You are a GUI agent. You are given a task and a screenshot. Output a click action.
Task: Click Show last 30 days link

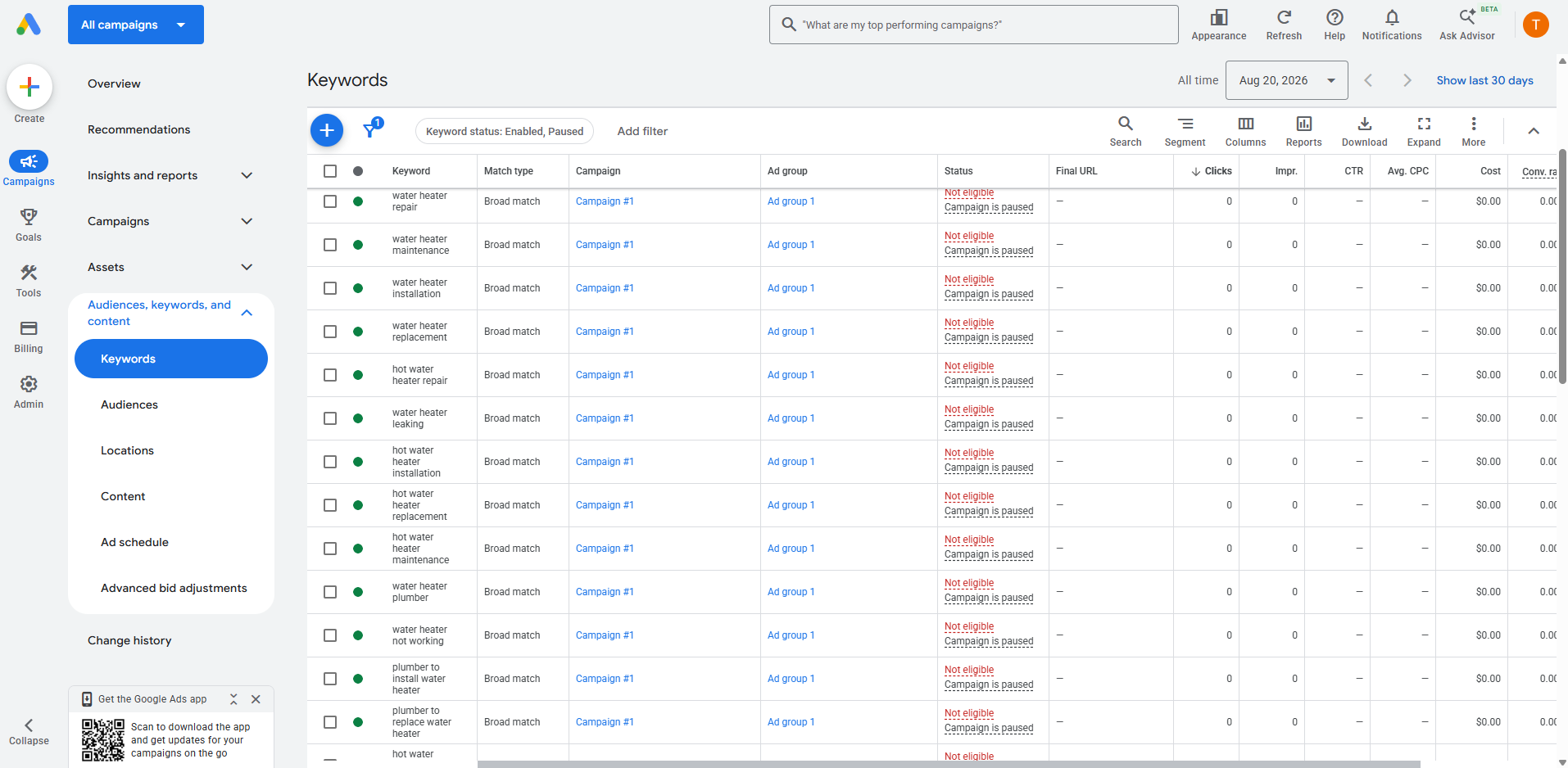pyautogui.click(x=1484, y=80)
